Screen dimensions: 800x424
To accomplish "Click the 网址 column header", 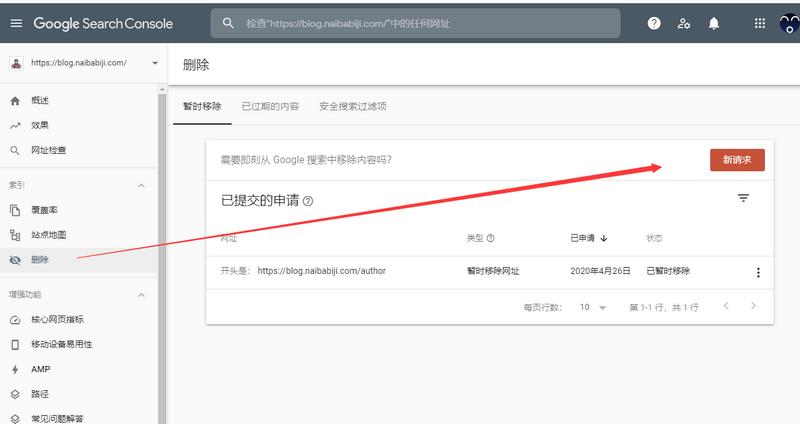I will point(229,238).
